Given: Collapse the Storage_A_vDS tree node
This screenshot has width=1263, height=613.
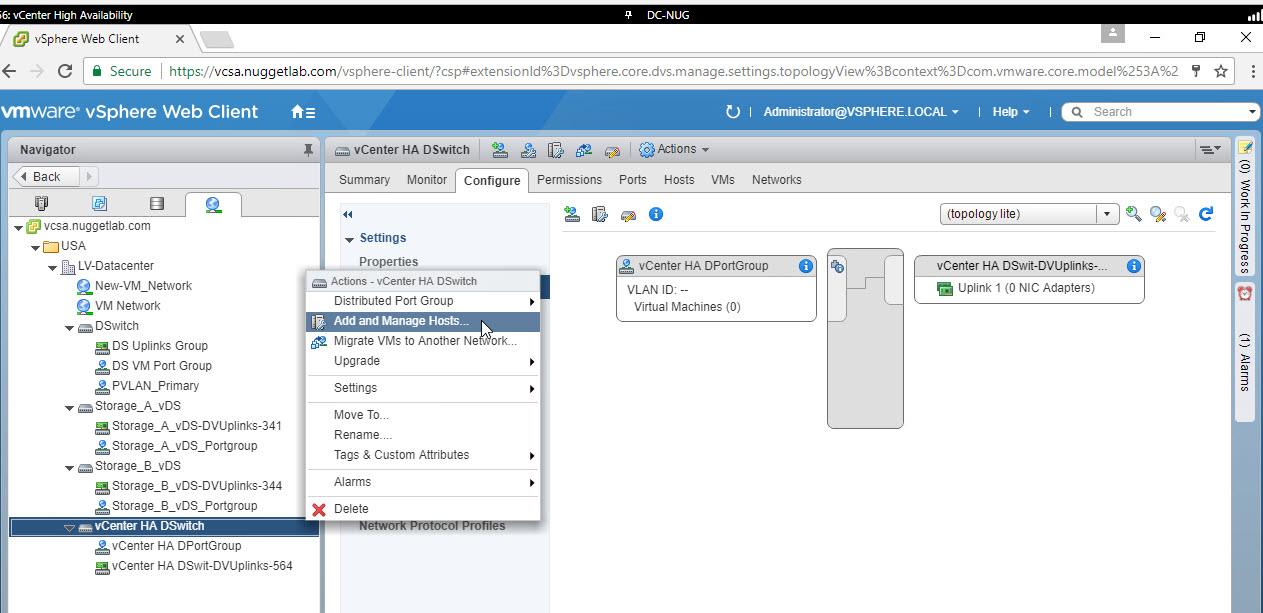Looking at the screenshot, I should point(69,406).
